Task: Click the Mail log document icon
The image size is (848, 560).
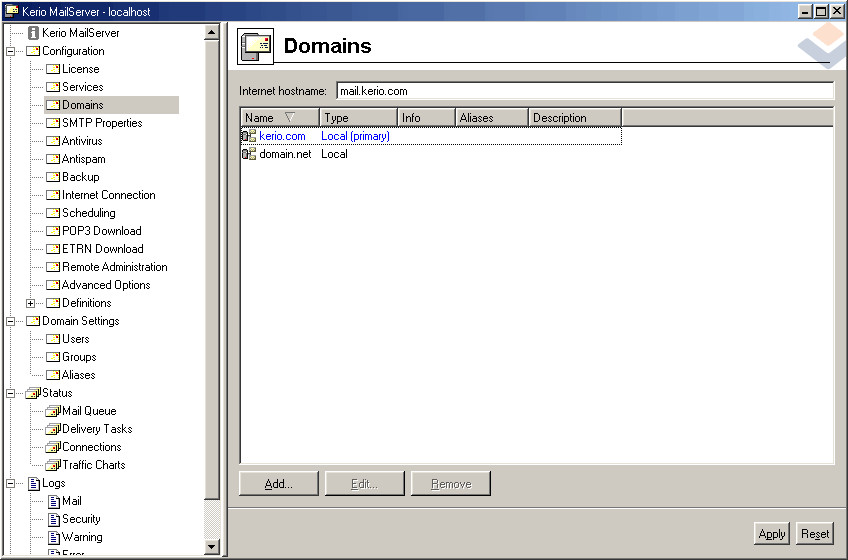Action: point(54,502)
